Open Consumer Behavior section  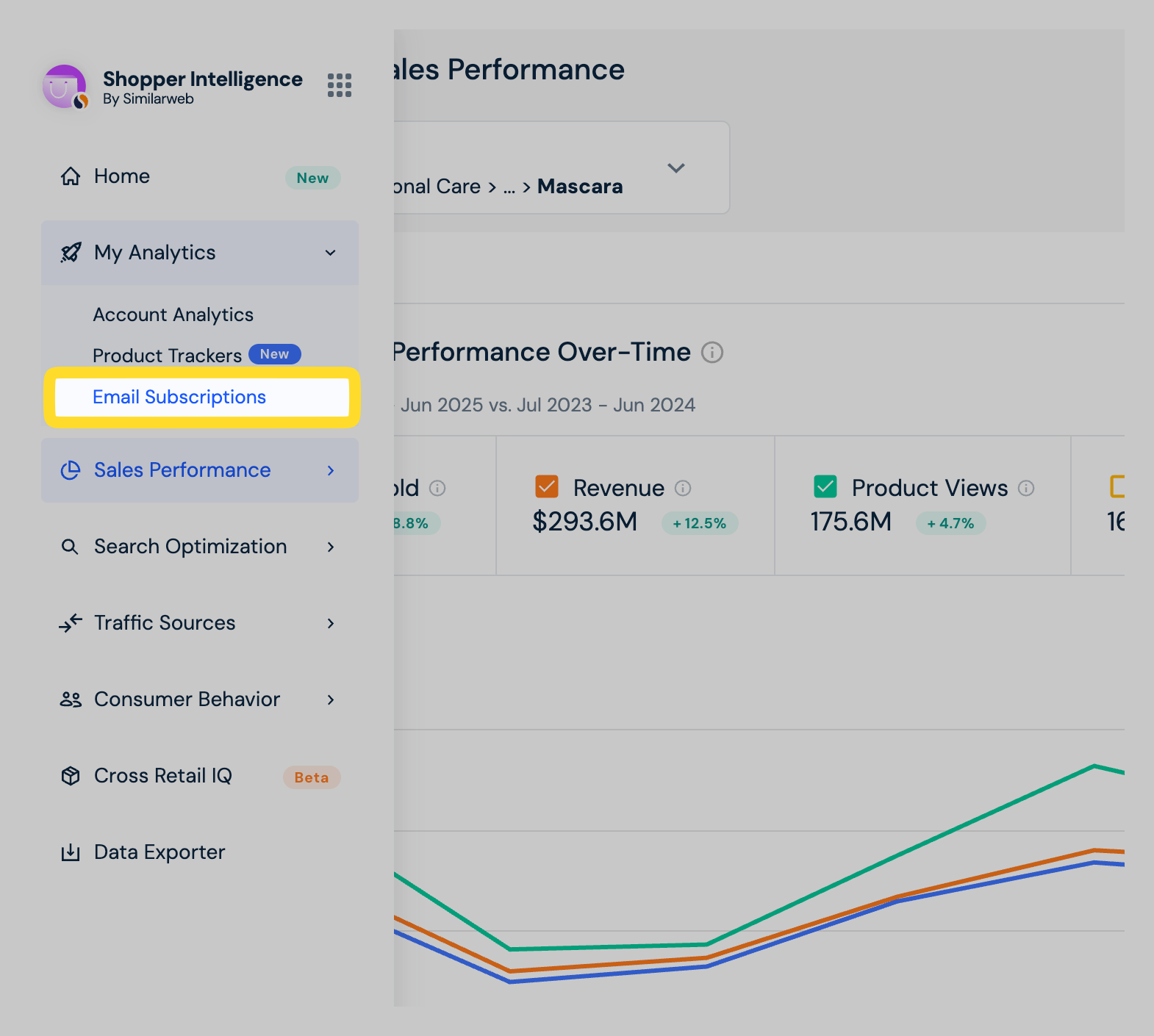pos(200,699)
